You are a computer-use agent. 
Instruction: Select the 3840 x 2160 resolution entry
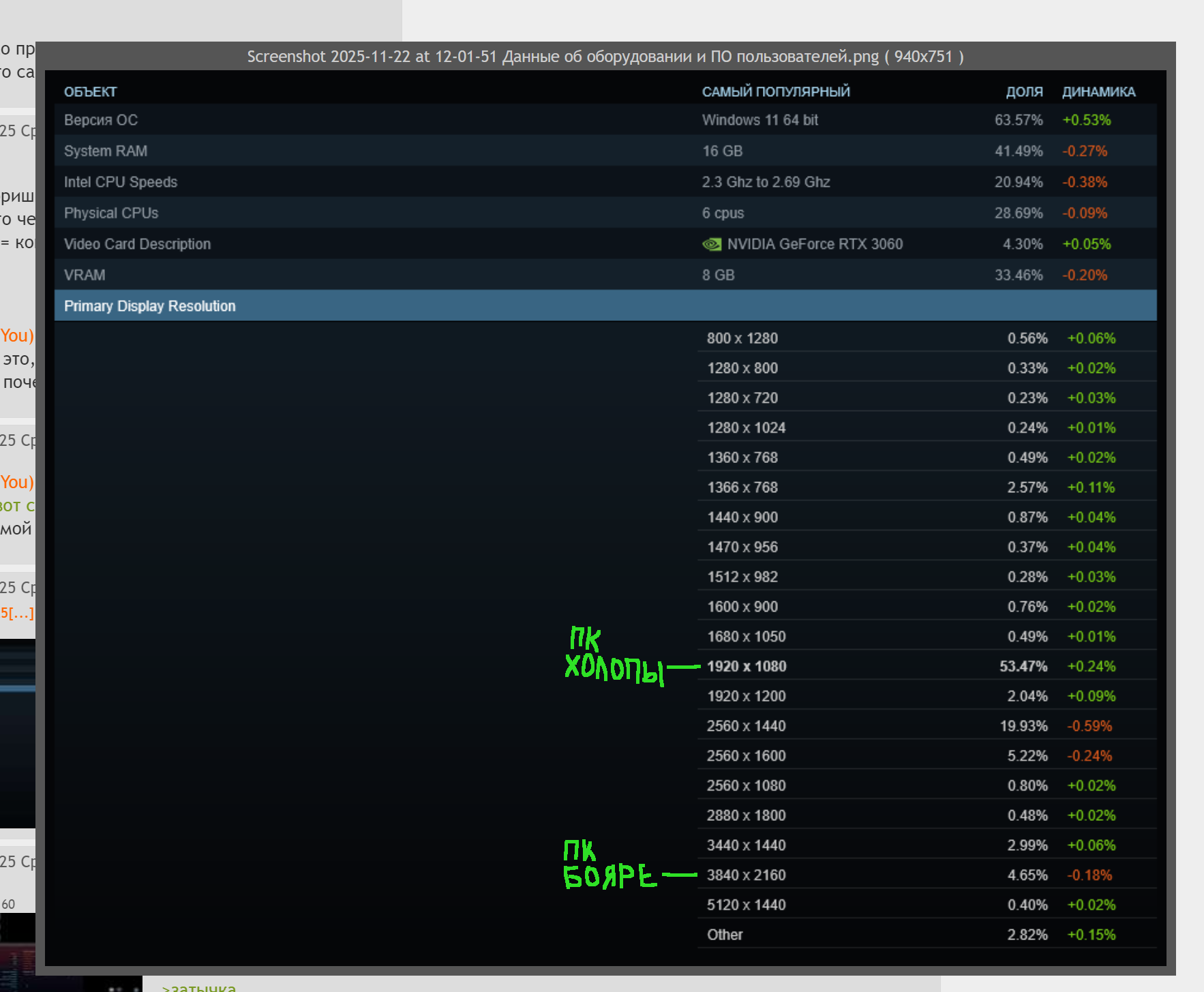pyautogui.click(x=747, y=875)
